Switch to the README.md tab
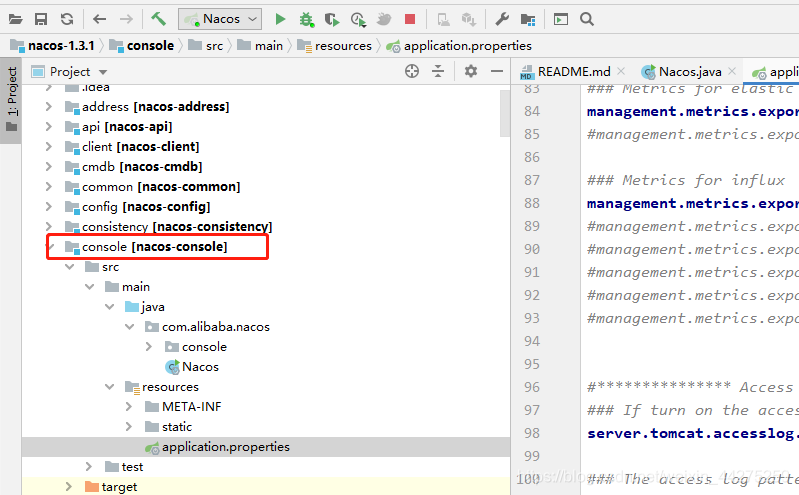The height and width of the screenshot is (495, 799). point(573,72)
